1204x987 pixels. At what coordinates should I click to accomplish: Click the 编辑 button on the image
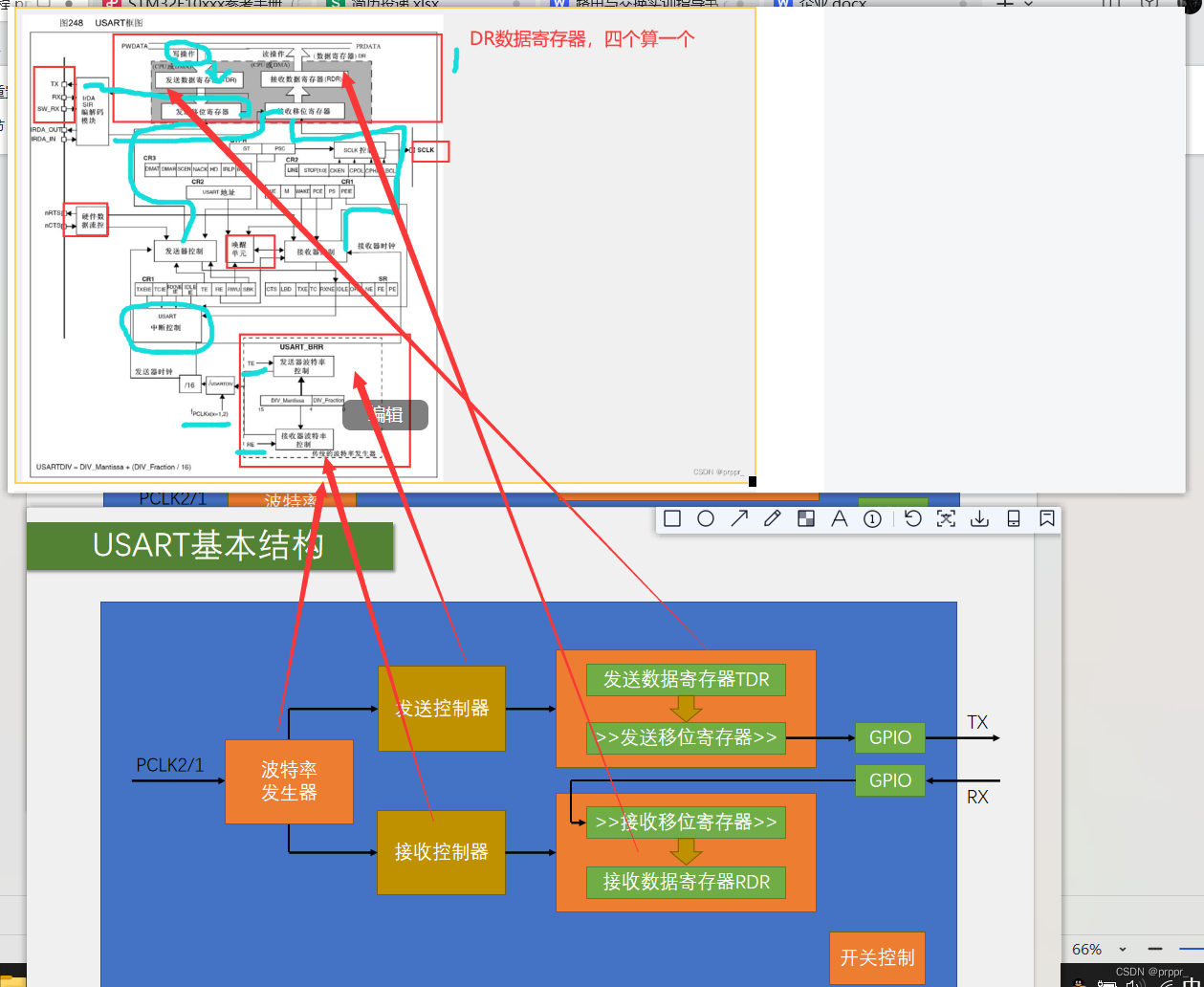(x=384, y=415)
